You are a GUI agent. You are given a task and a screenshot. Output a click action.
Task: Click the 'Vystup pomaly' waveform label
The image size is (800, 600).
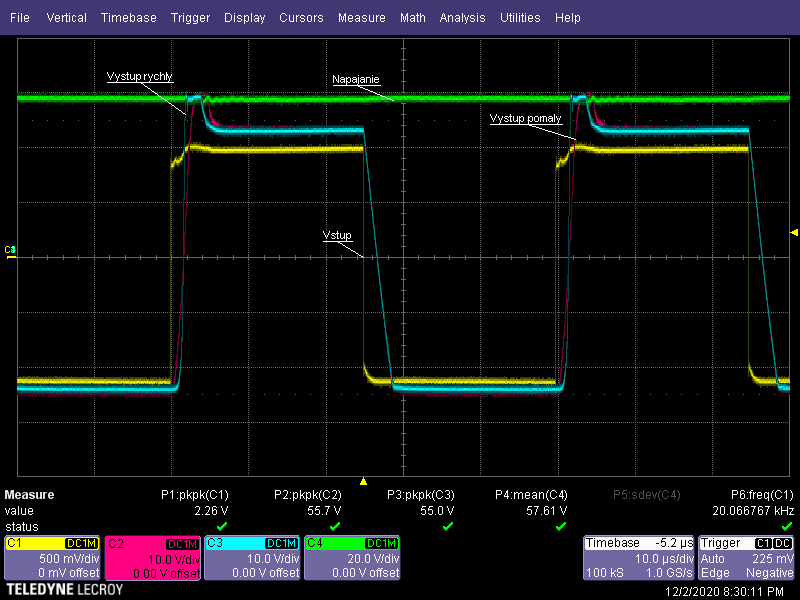pyautogui.click(x=525, y=118)
